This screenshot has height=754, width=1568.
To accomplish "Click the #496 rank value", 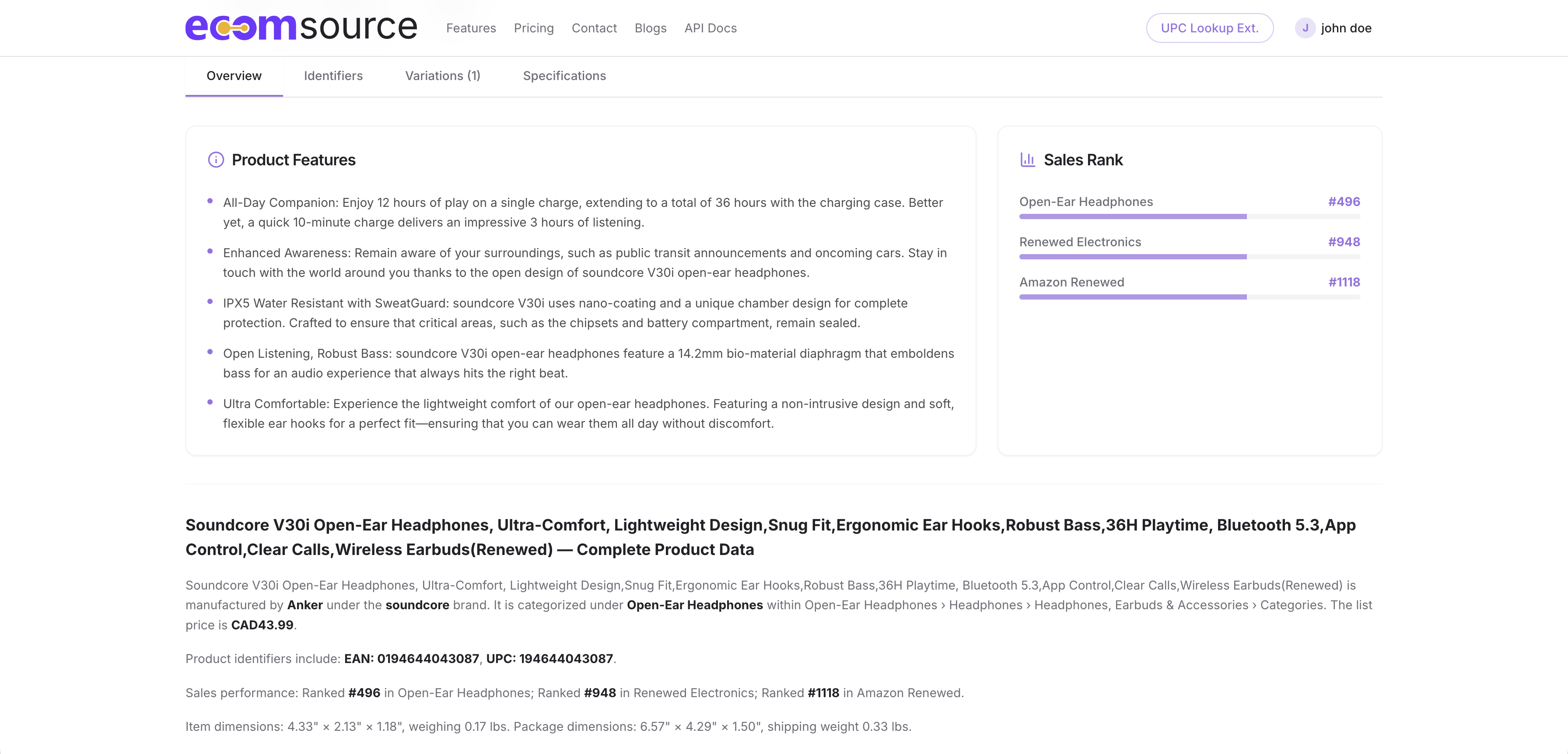I will coord(1344,202).
